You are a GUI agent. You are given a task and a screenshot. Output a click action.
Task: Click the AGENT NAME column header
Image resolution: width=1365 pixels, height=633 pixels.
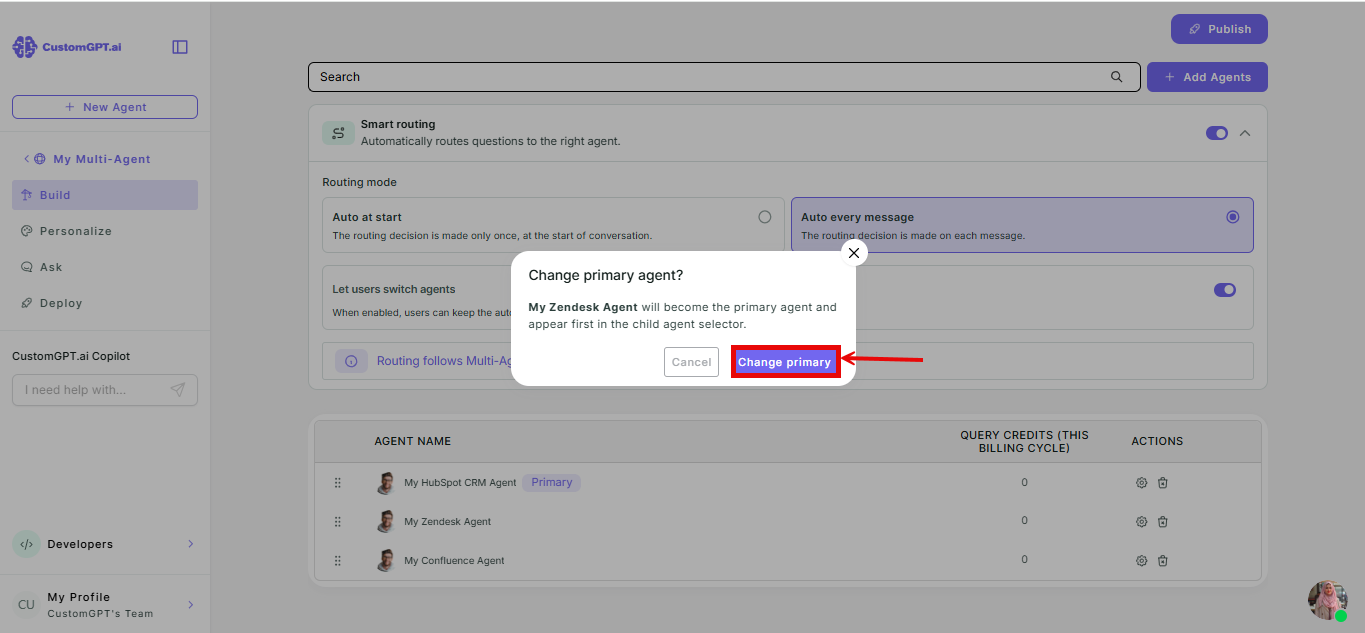click(413, 441)
